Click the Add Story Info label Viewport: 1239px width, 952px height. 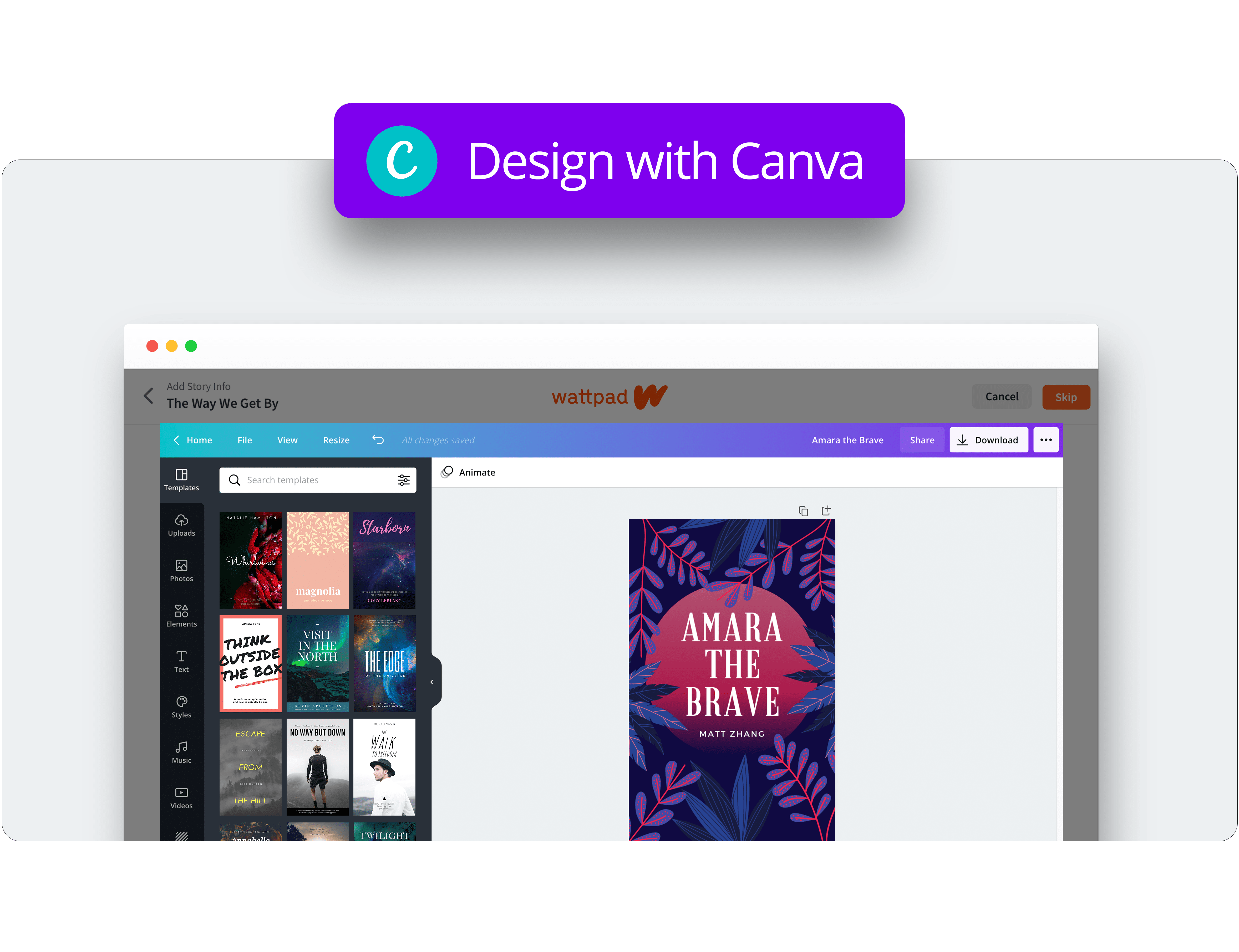pyautogui.click(x=198, y=386)
